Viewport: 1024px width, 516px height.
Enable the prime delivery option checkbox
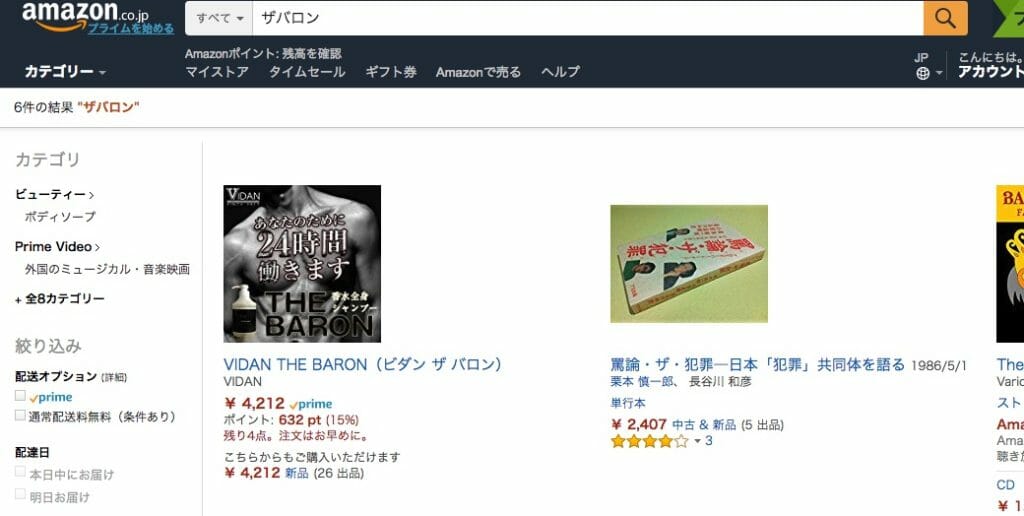[20, 396]
